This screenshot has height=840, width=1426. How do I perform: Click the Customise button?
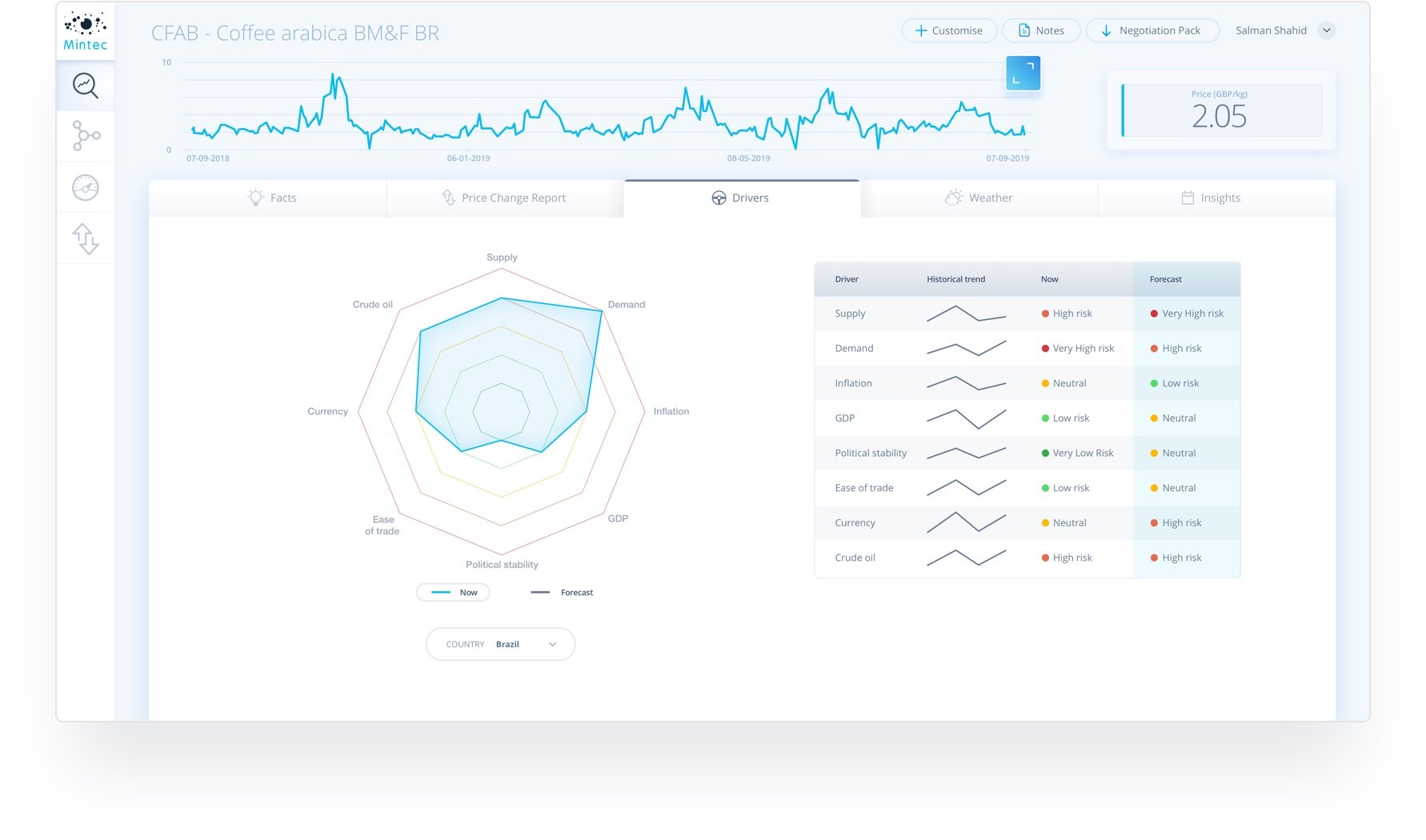[949, 30]
